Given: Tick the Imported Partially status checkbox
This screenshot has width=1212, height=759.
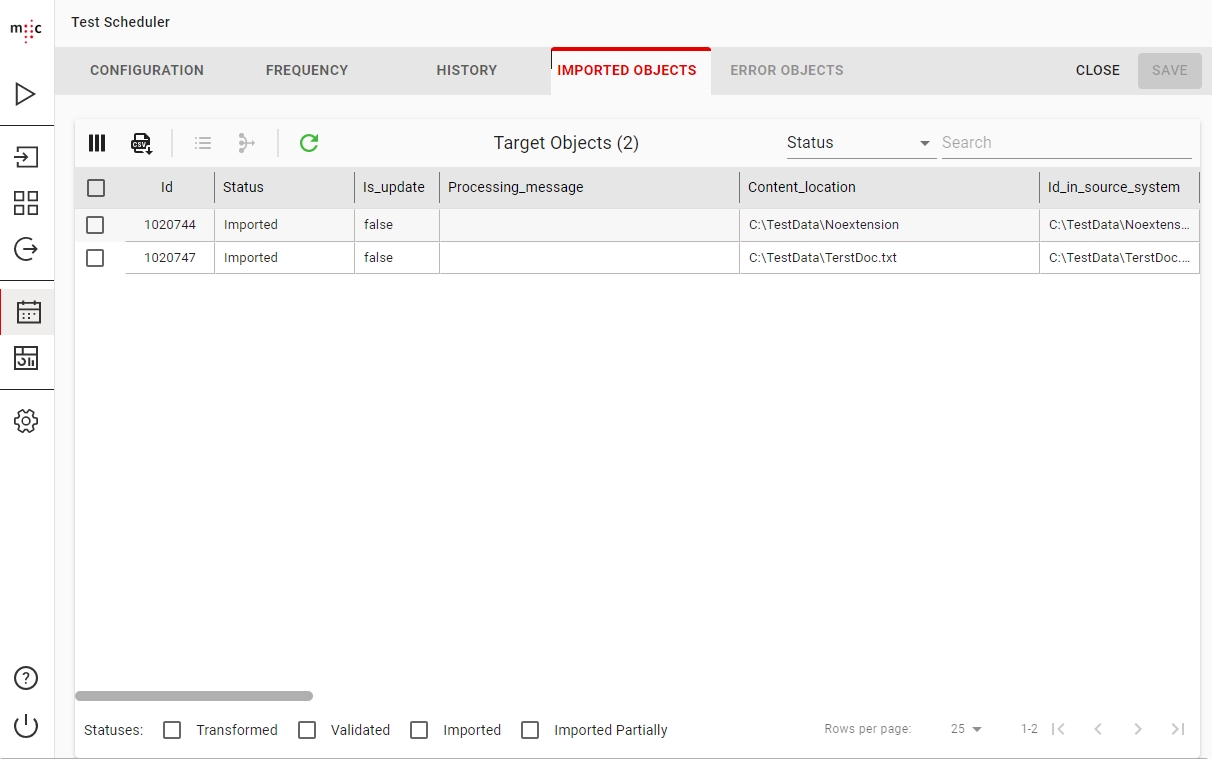Looking at the screenshot, I should [530, 730].
